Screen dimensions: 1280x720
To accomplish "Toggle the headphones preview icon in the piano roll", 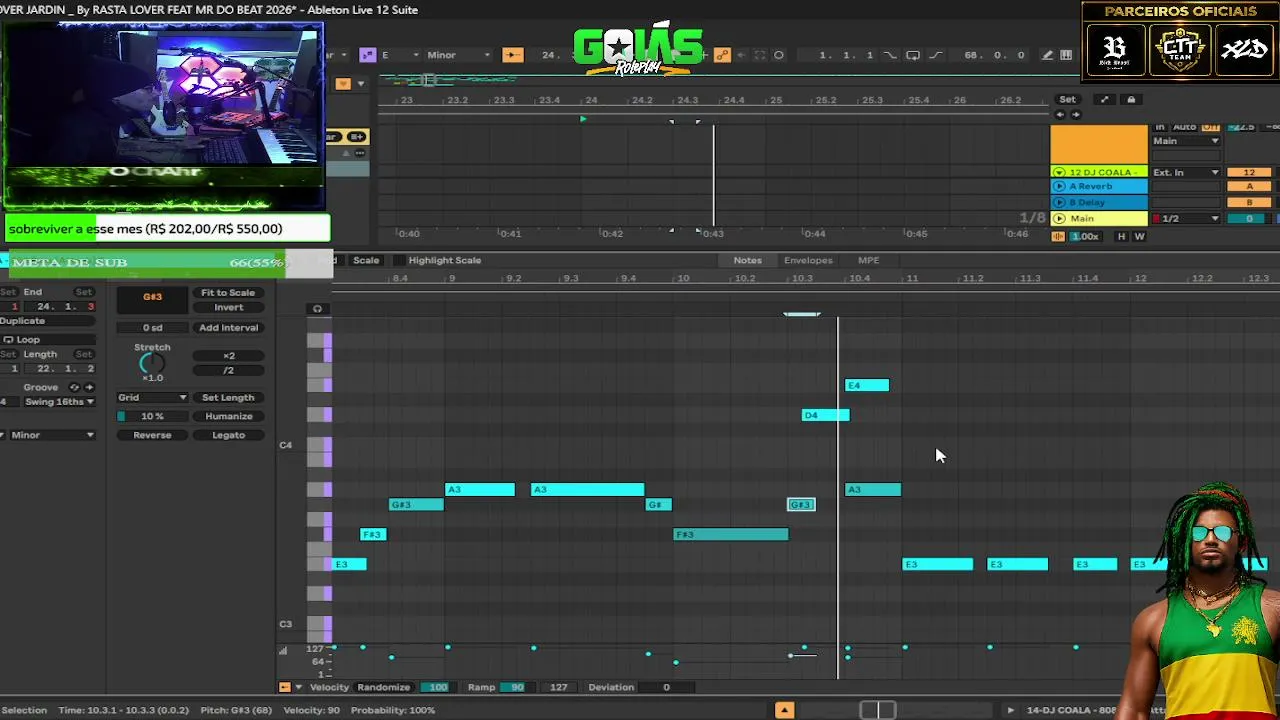I will pyautogui.click(x=317, y=308).
